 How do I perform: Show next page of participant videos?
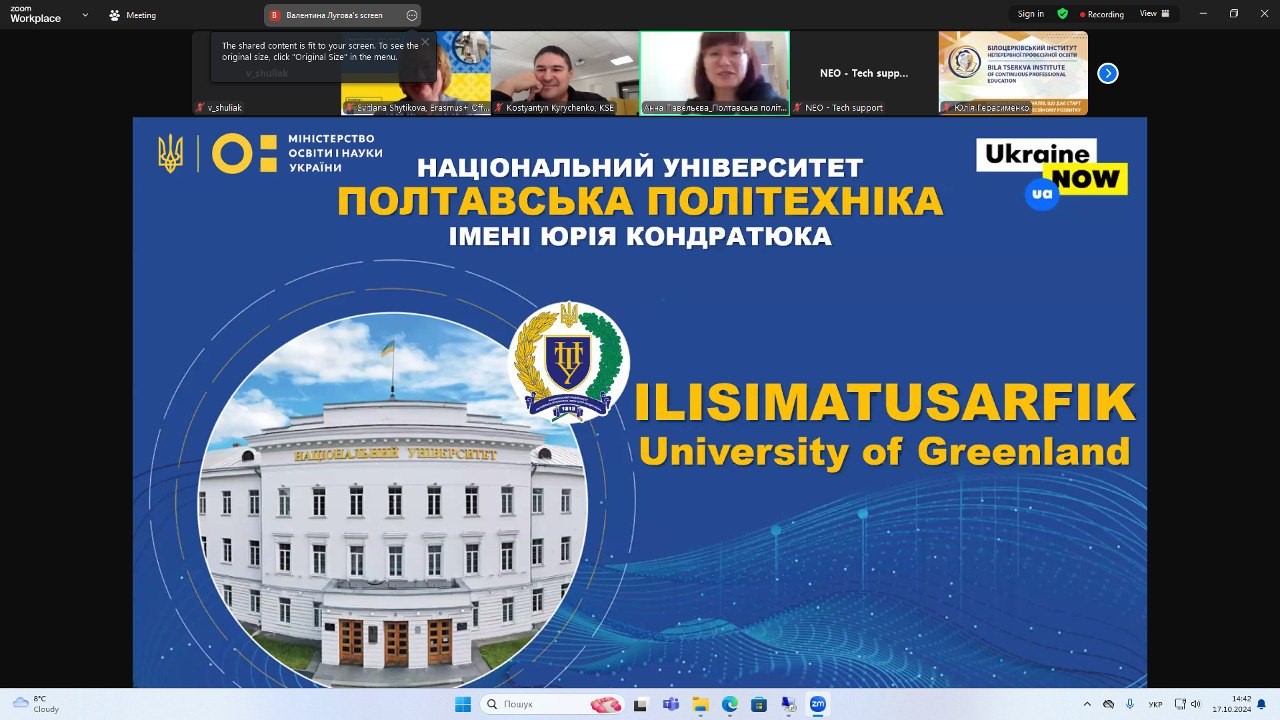[x=1107, y=73]
